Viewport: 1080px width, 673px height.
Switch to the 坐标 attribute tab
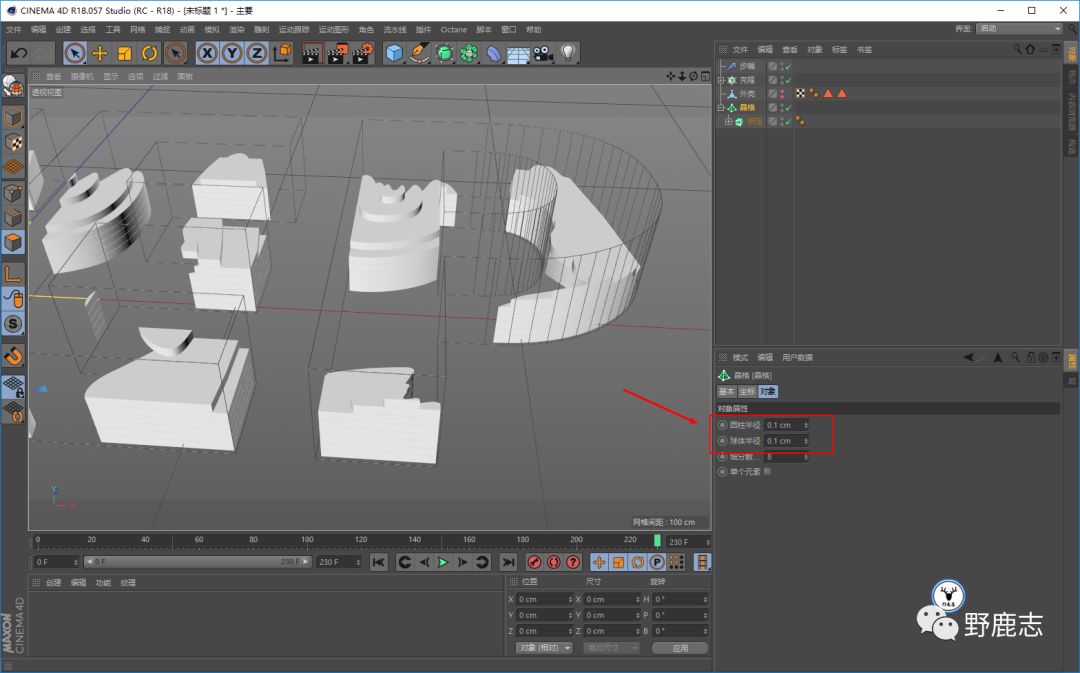point(746,391)
